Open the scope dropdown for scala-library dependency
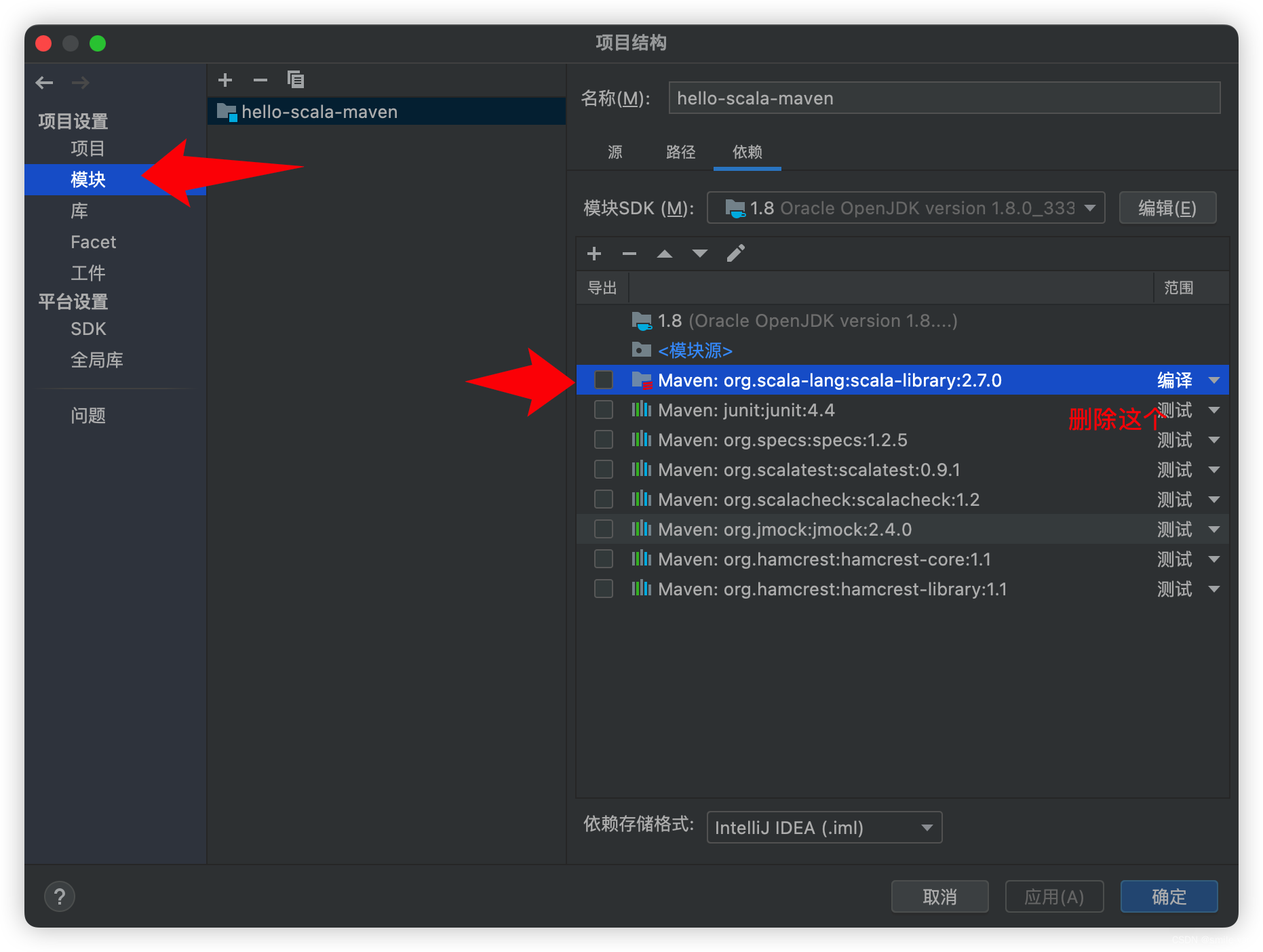Screen dimensions: 1263x952 tap(1214, 380)
